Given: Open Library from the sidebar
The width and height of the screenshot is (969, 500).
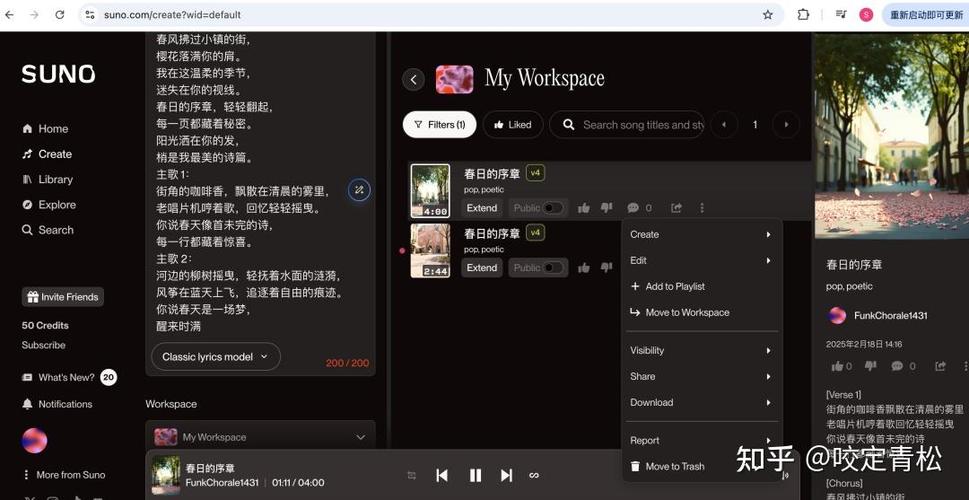Looking at the screenshot, I should tap(48, 179).
